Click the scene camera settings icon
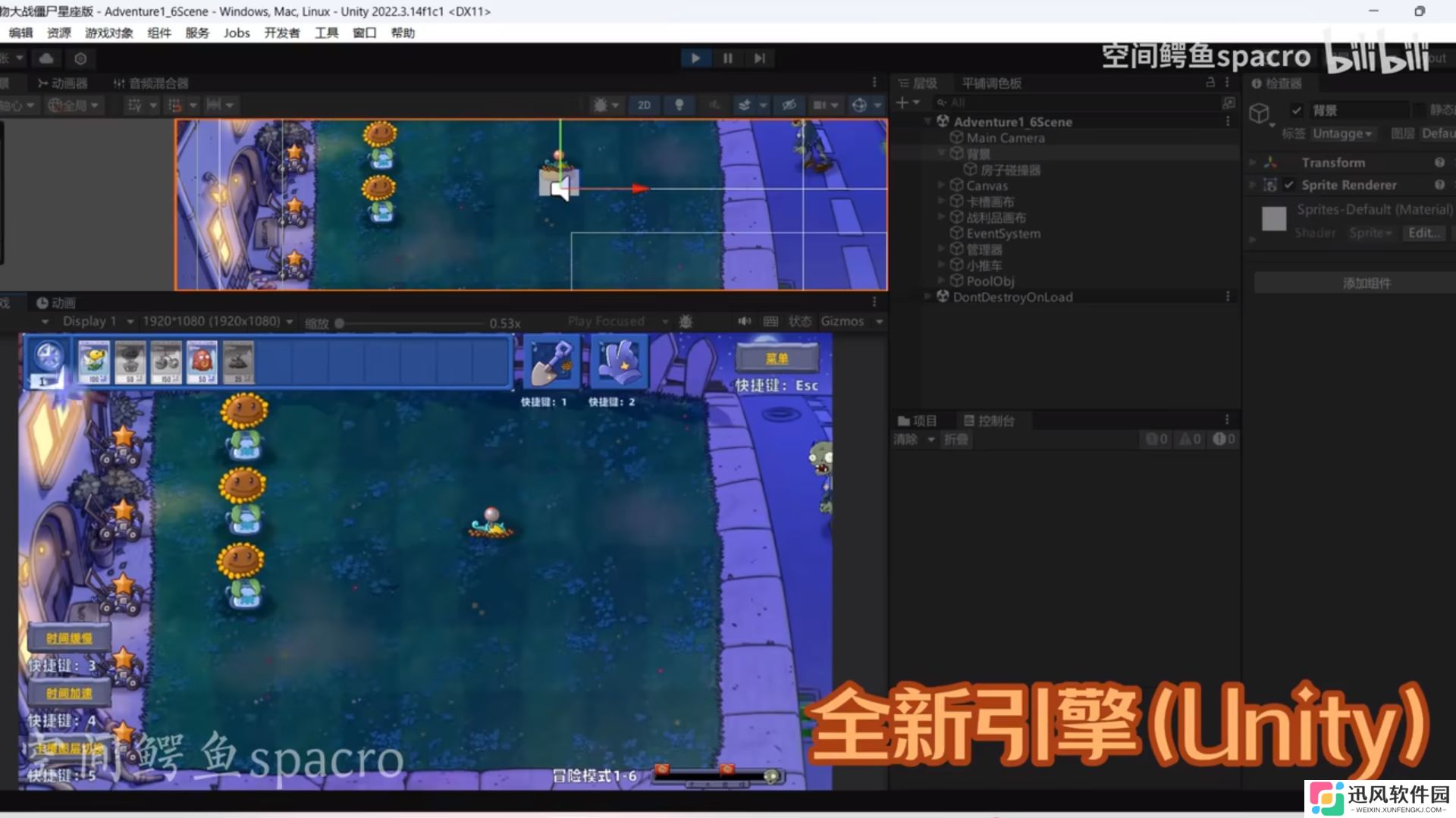This screenshot has height=818, width=1456. (819, 105)
